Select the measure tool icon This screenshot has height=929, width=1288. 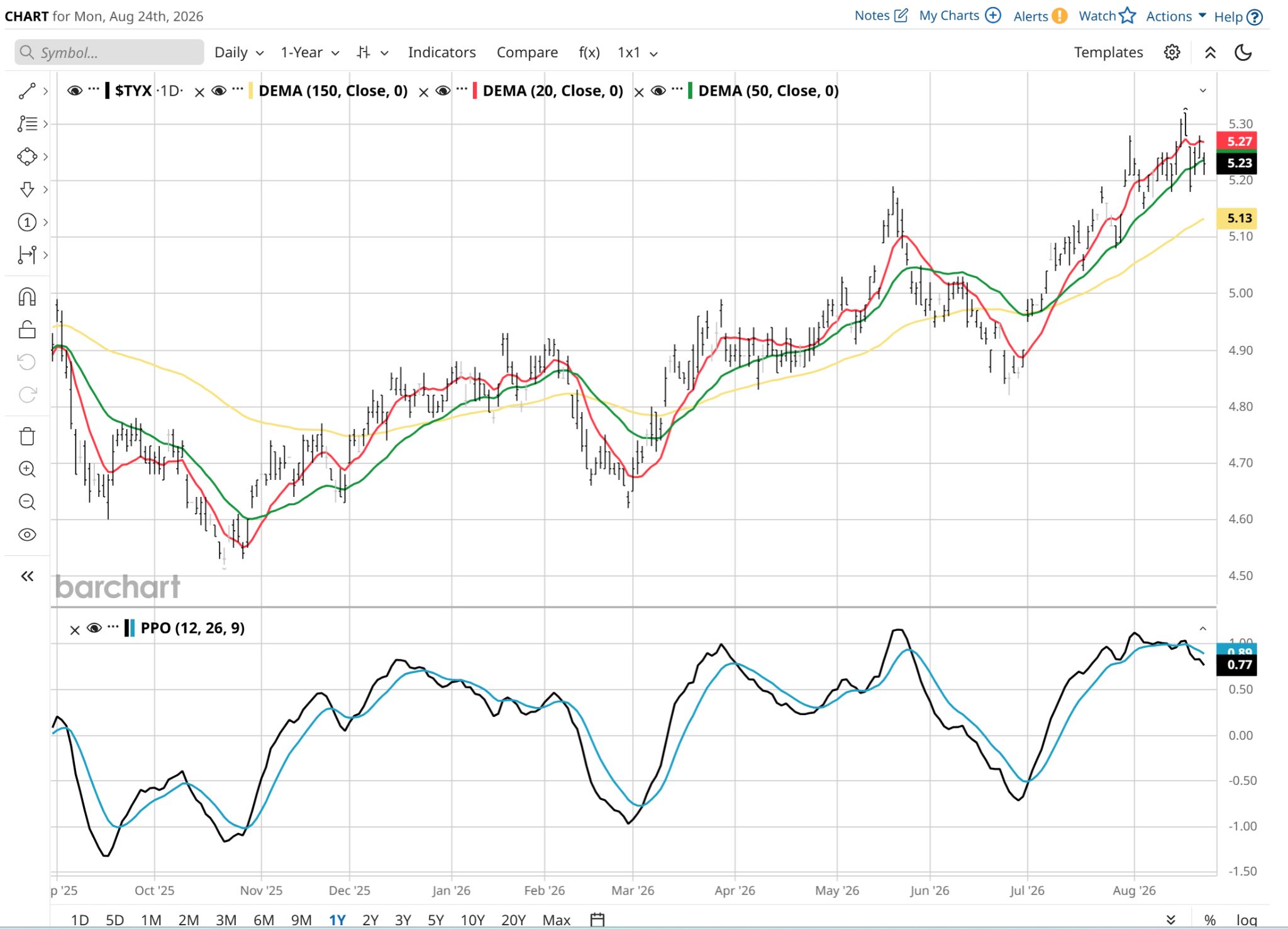(27, 255)
